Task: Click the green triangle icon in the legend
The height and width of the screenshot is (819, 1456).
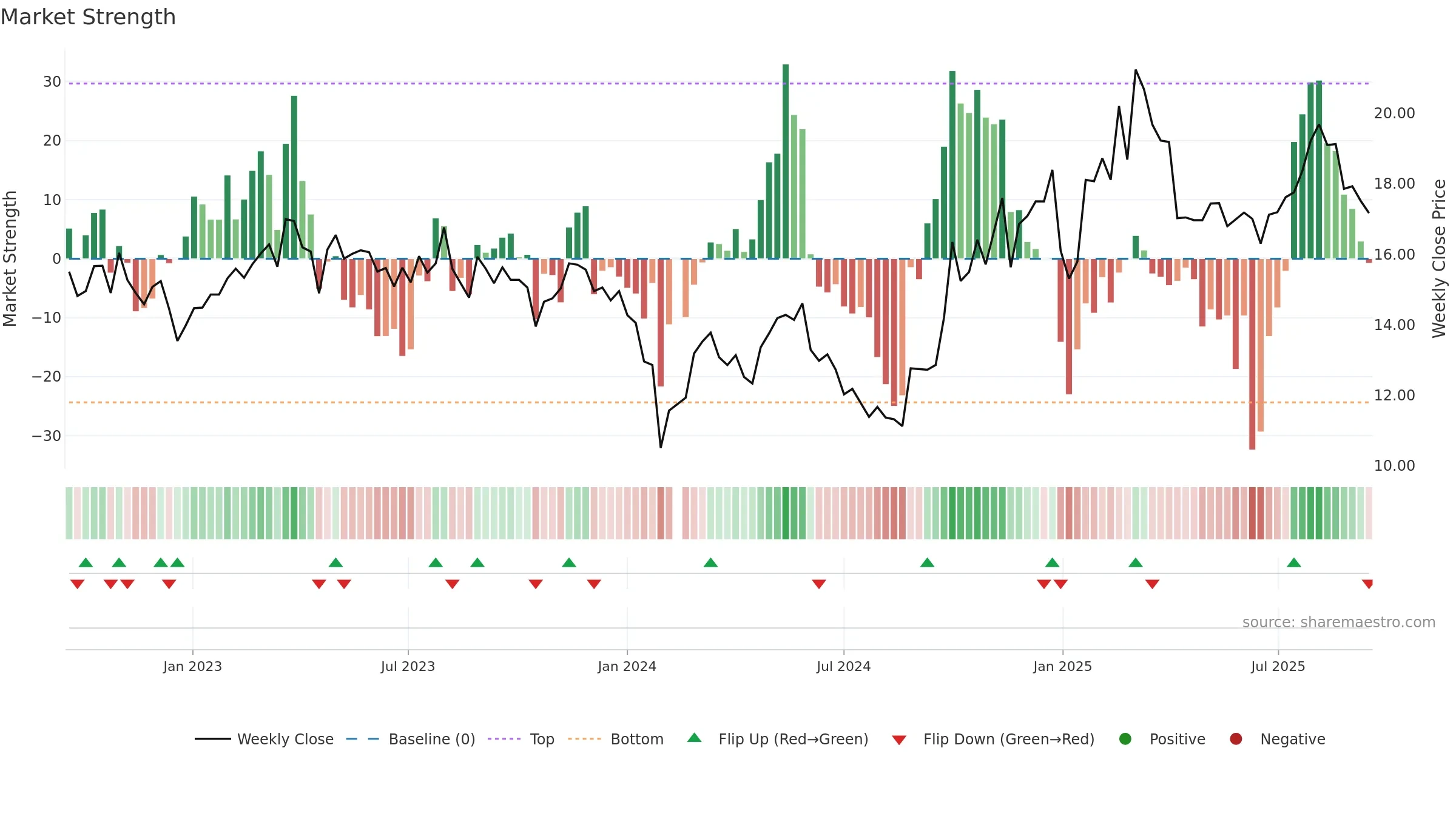Action: click(694, 738)
